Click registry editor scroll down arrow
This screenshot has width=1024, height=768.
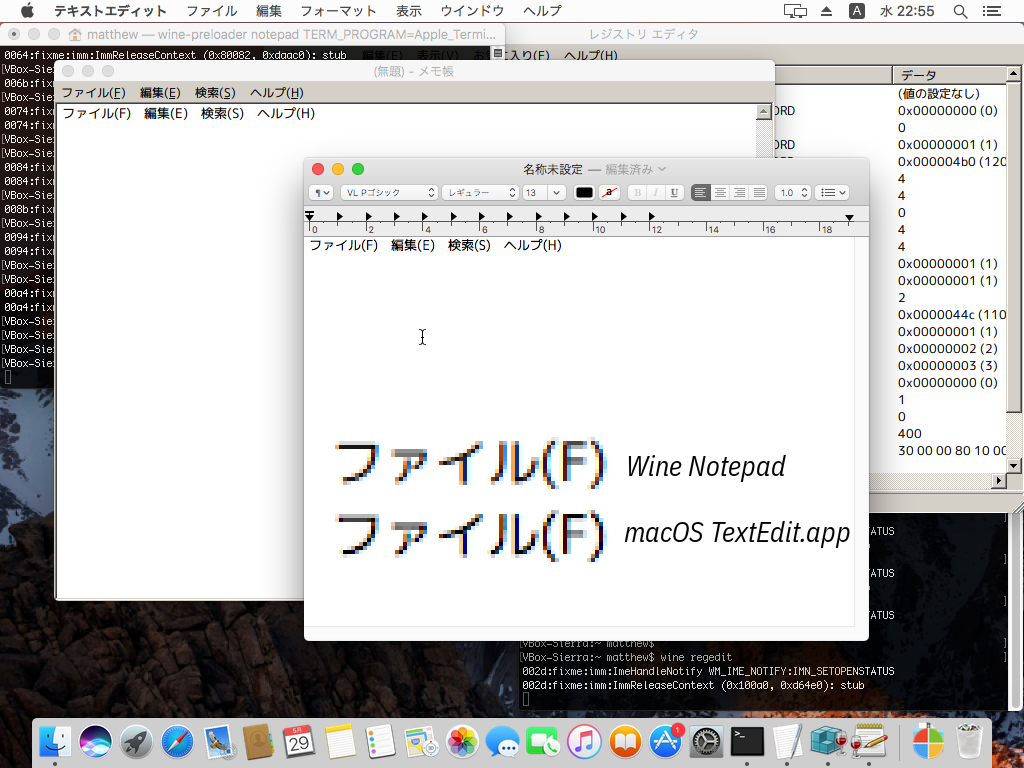pos(1014,466)
